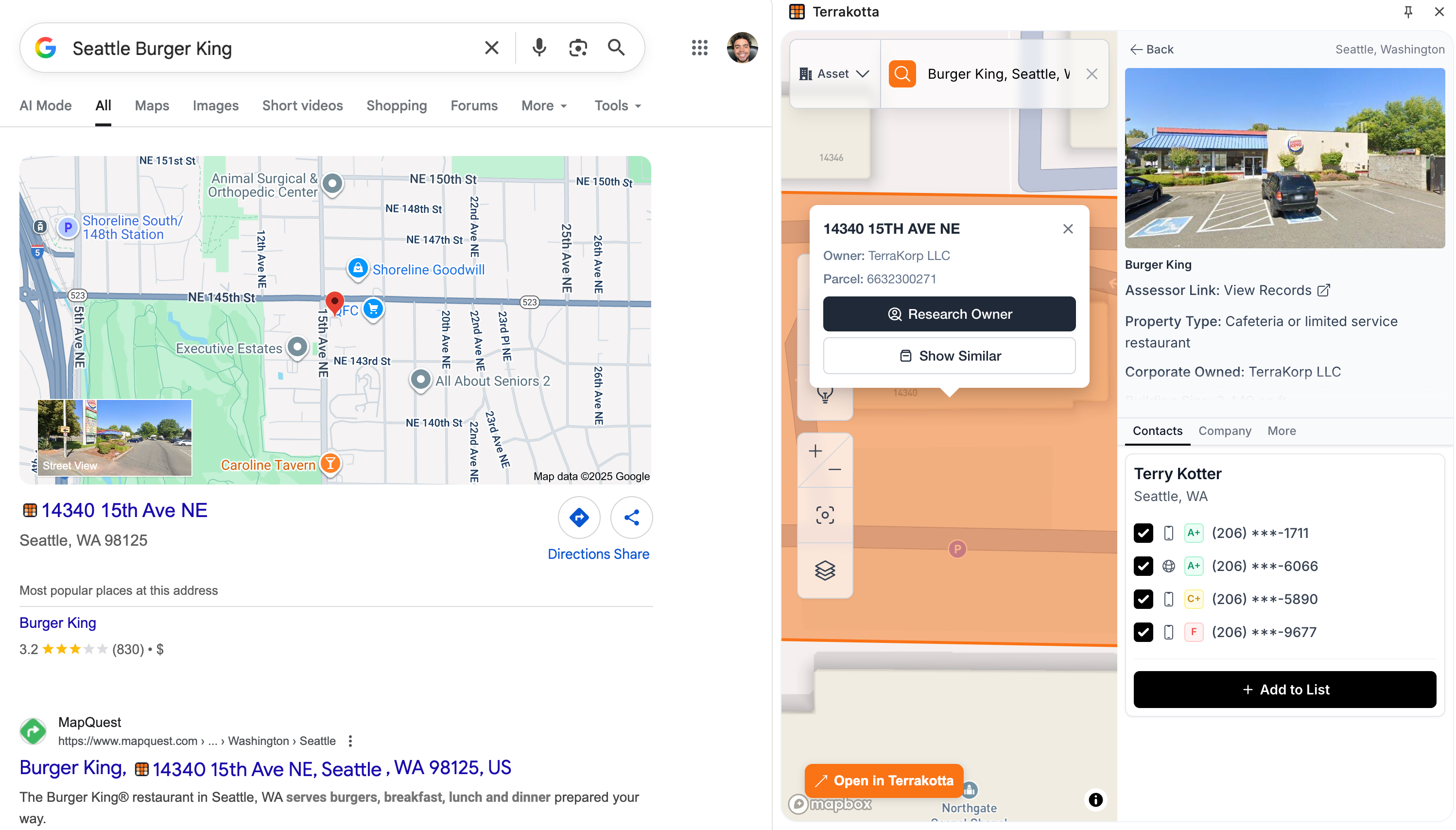Click the recenter target map icon
Viewport: 1456px width, 830px height.
point(824,515)
